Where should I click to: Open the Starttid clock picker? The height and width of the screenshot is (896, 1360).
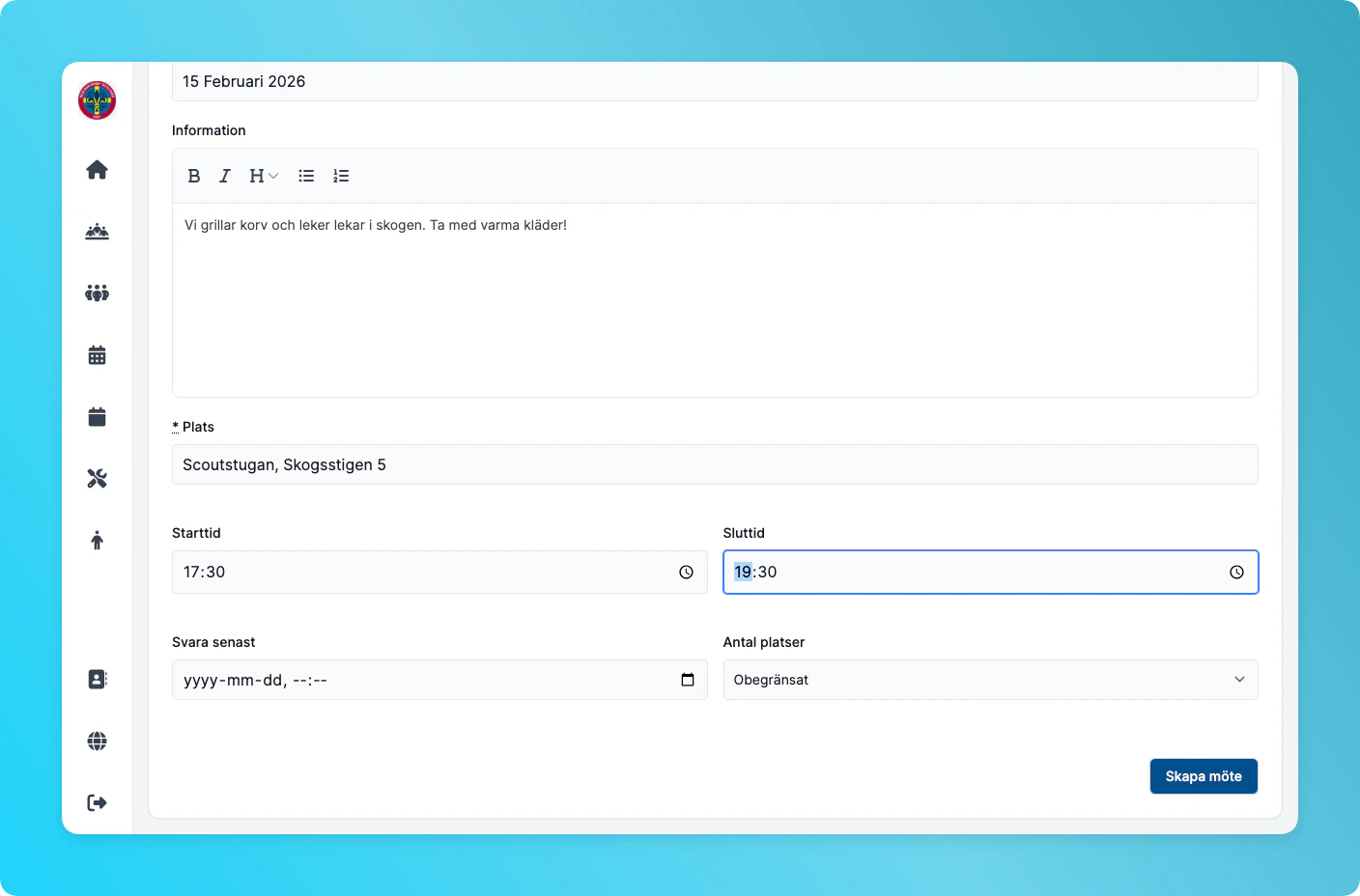point(687,573)
